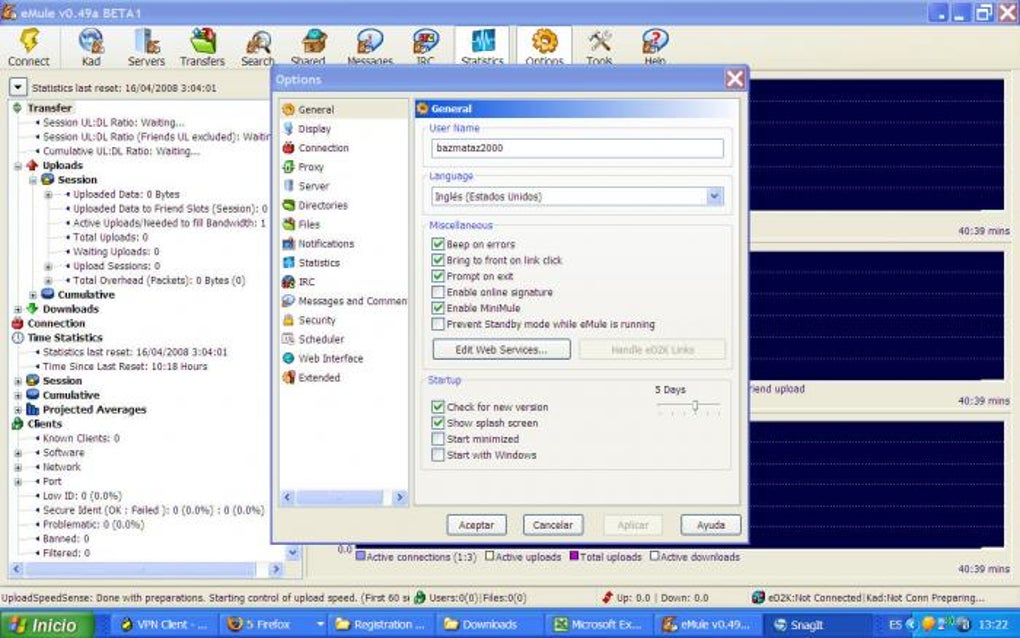This screenshot has width=1020, height=638.
Task: Click the Notifications icon in Options list
Action: (x=289, y=244)
